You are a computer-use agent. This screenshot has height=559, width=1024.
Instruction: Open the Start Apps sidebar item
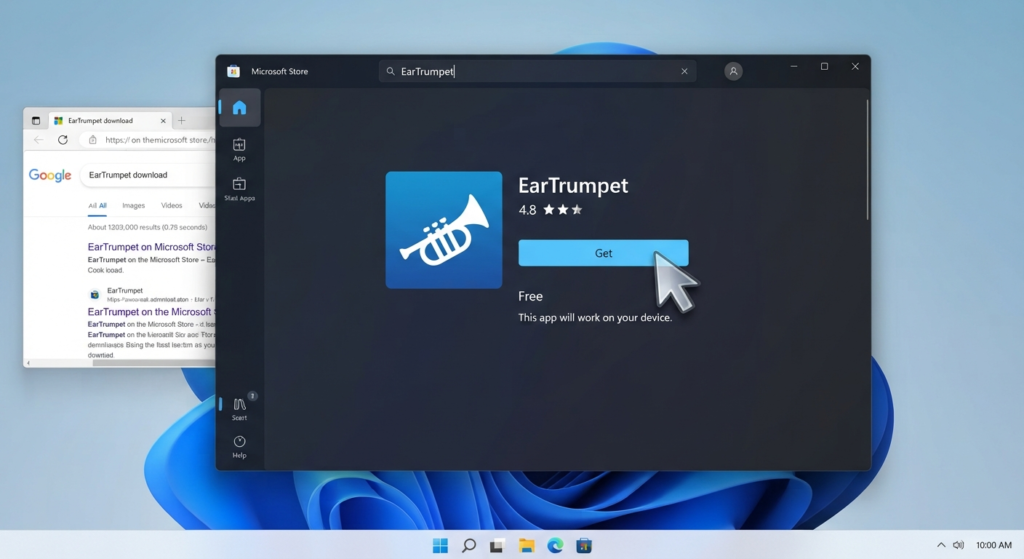pos(240,189)
